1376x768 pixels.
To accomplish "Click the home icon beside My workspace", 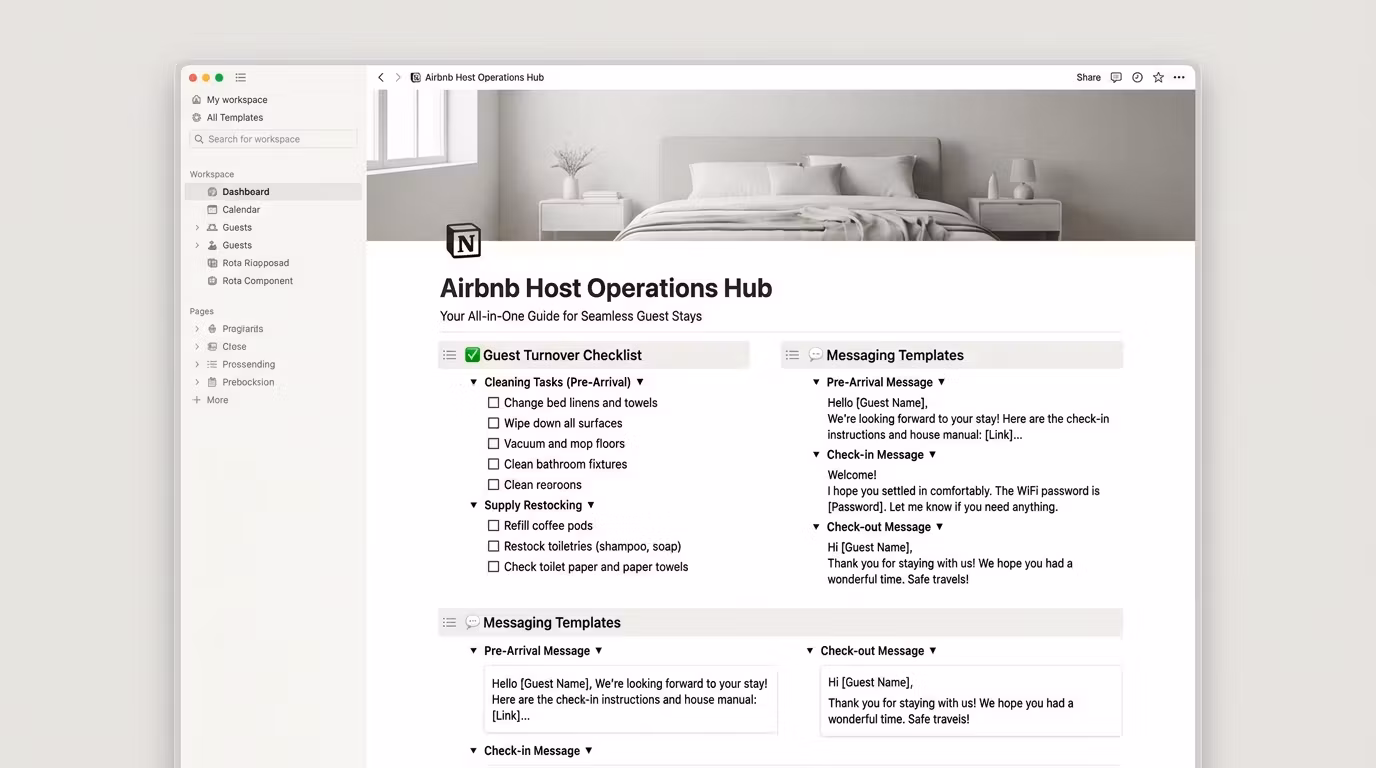I will coord(196,100).
